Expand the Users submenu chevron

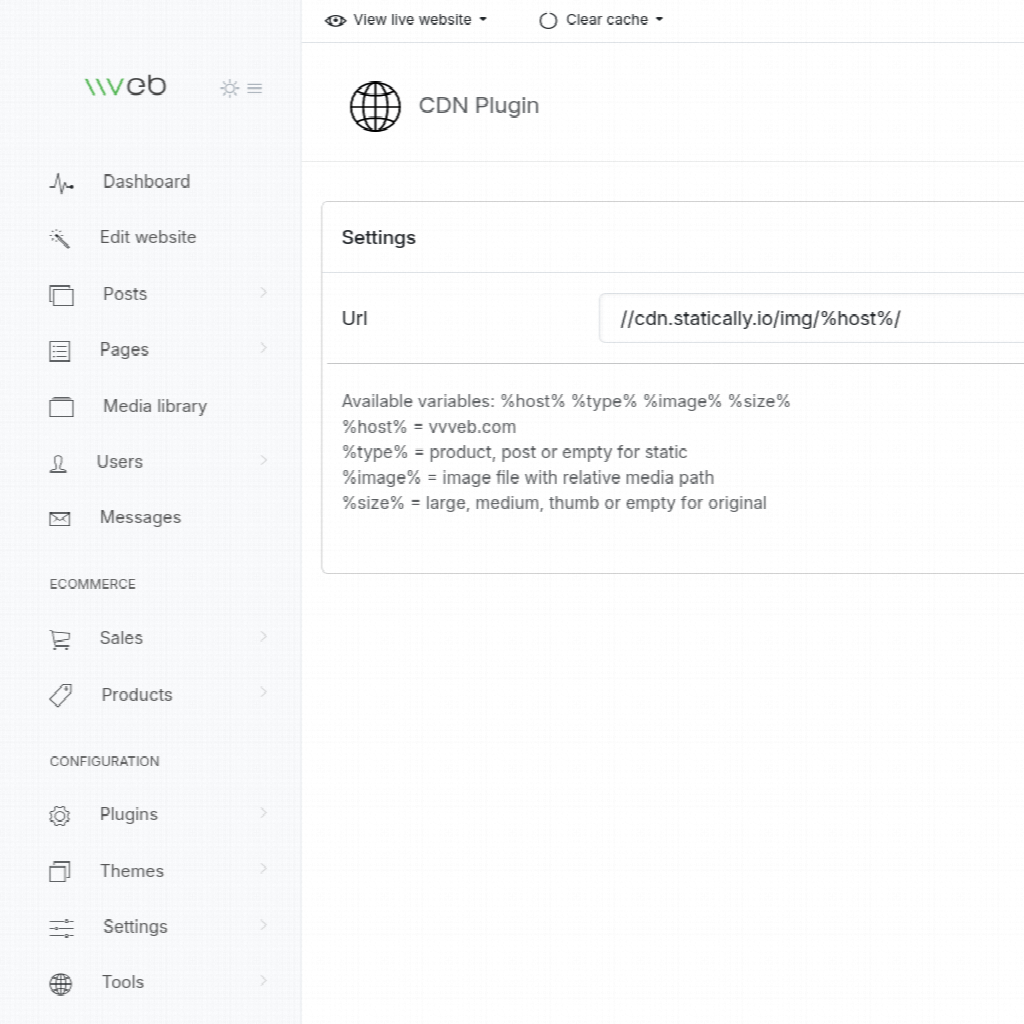pos(264,460)
